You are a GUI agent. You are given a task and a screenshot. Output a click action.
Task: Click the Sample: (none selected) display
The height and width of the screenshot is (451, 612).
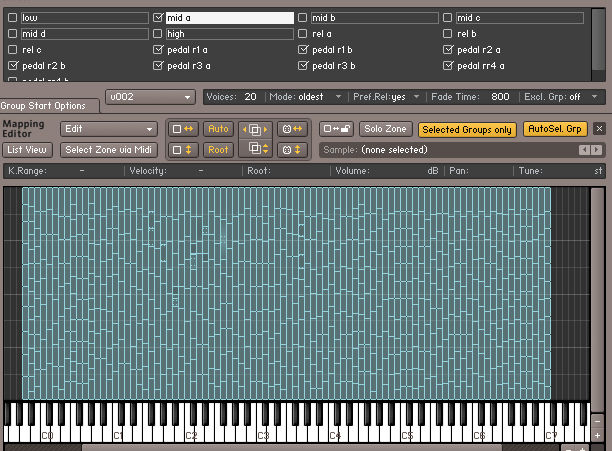[449, 150]
